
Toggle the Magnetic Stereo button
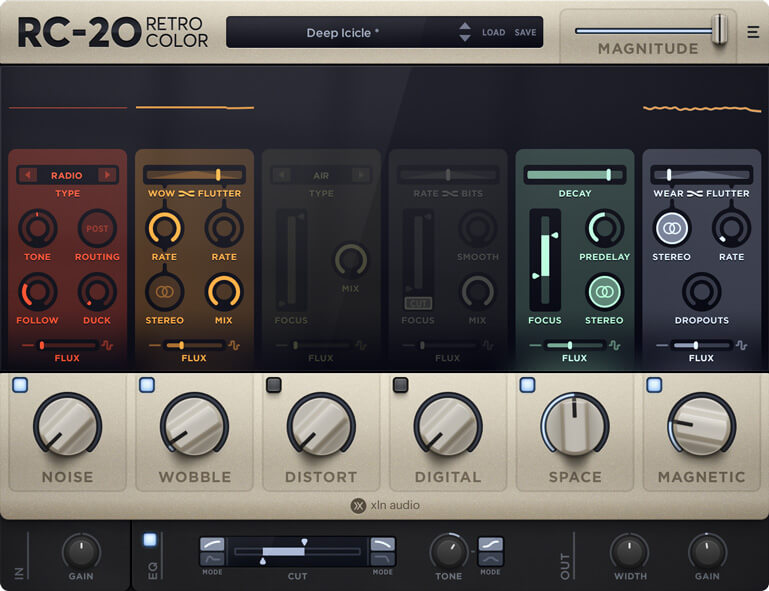(672, 228)
